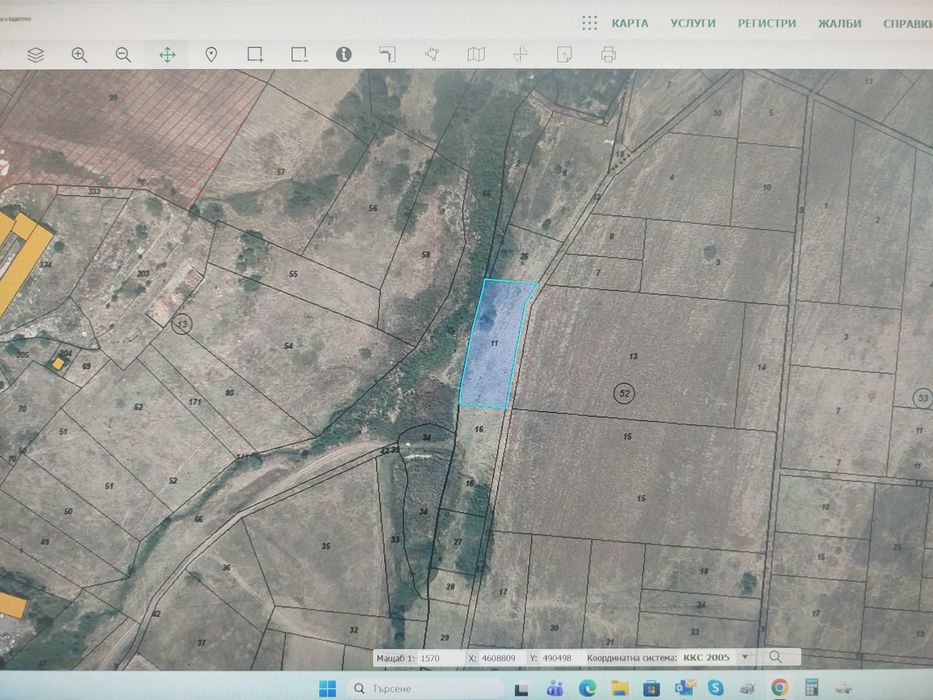This screenshot has width=933, height=700.
Task: Open the Windows Start menu
Action: point(327,688)
